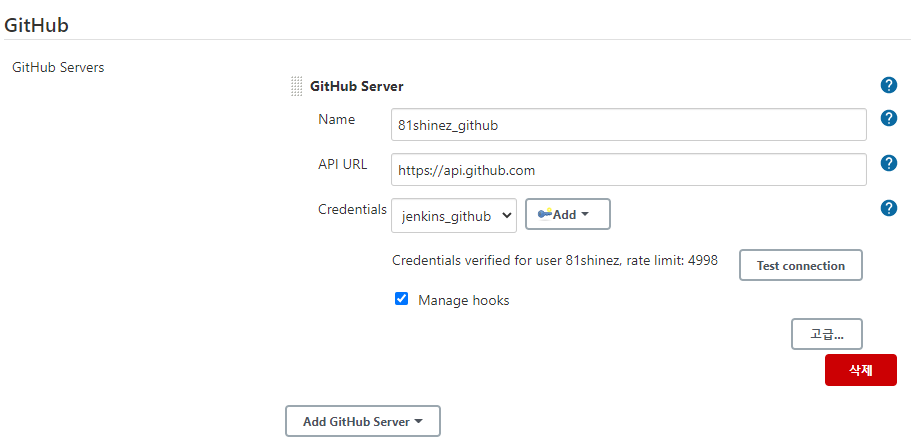
Task: Click the Name field label
Action: 336,119
